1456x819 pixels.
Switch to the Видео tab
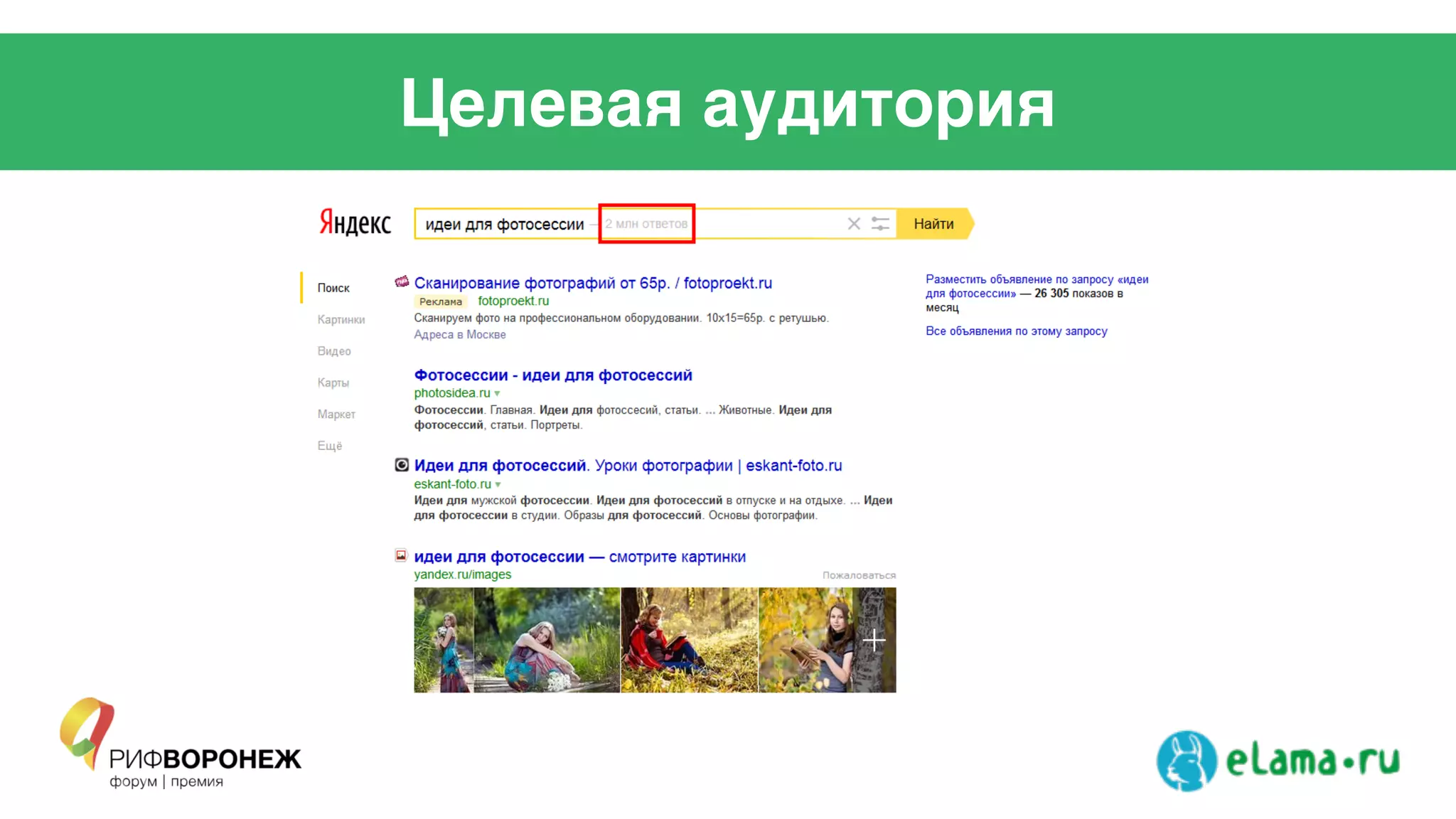pos(334,351)
